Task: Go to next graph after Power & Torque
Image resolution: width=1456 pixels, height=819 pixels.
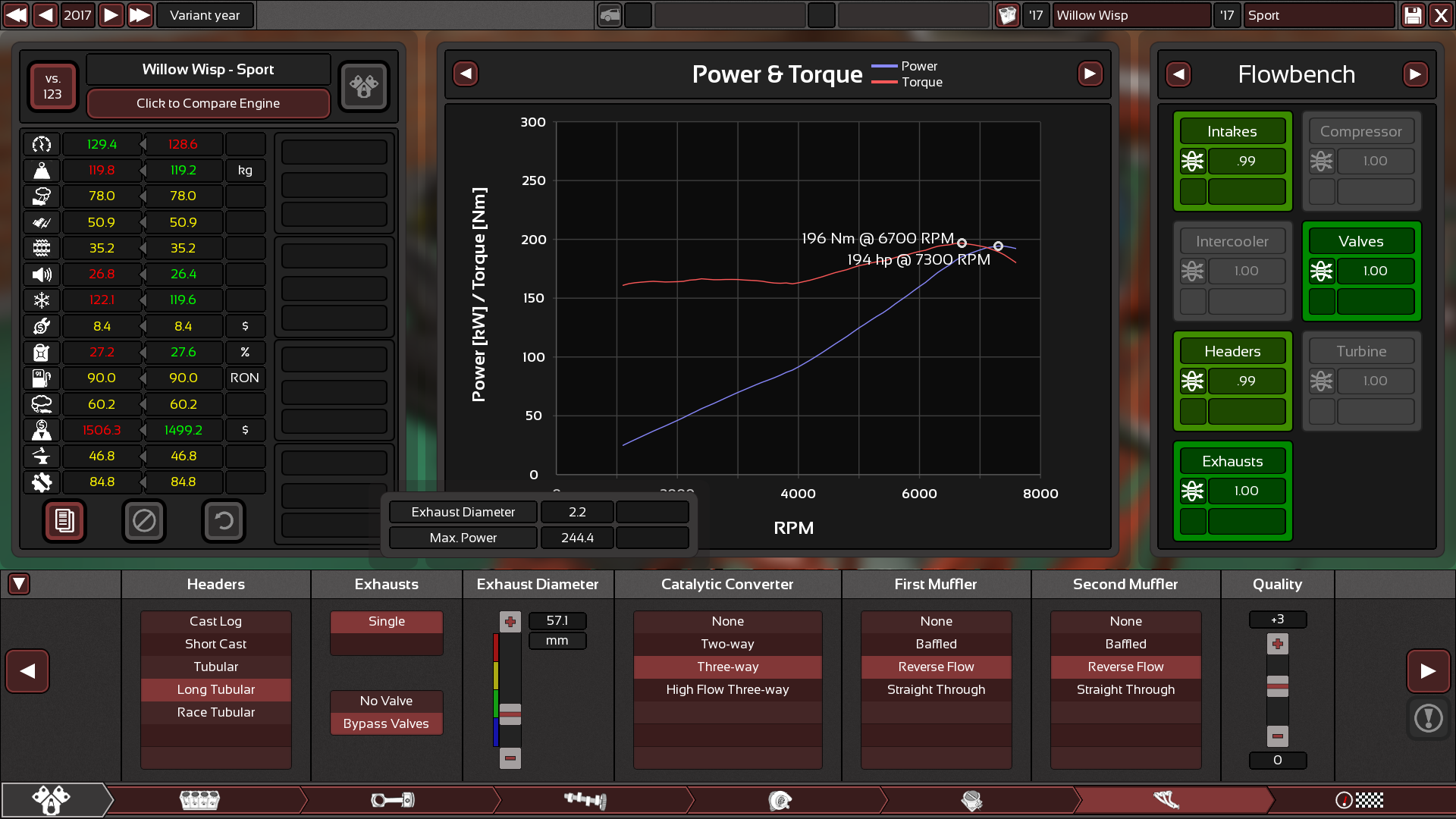Action: click(x=1090, y=74)
